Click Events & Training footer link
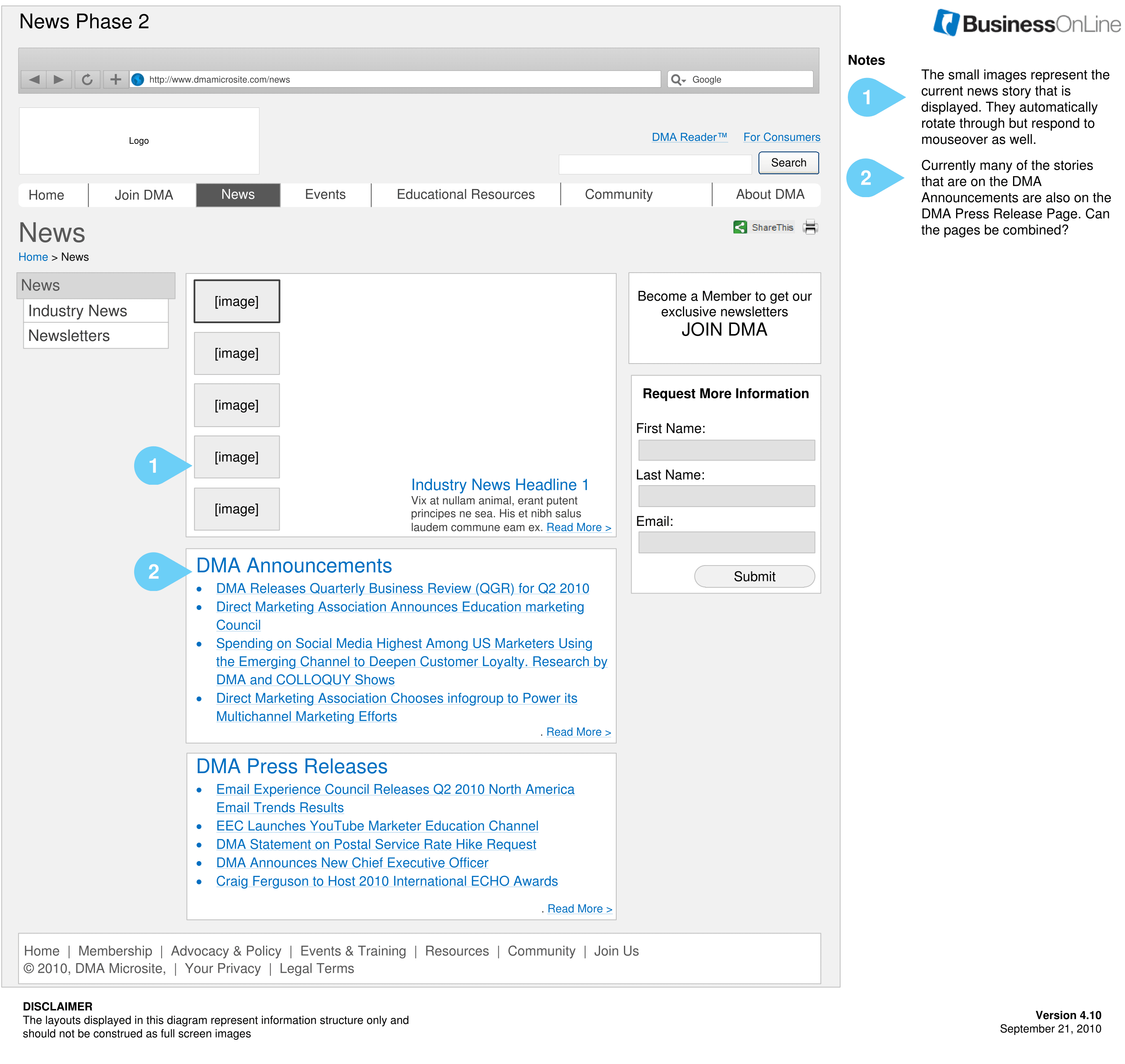 click(x=353, y=951)
